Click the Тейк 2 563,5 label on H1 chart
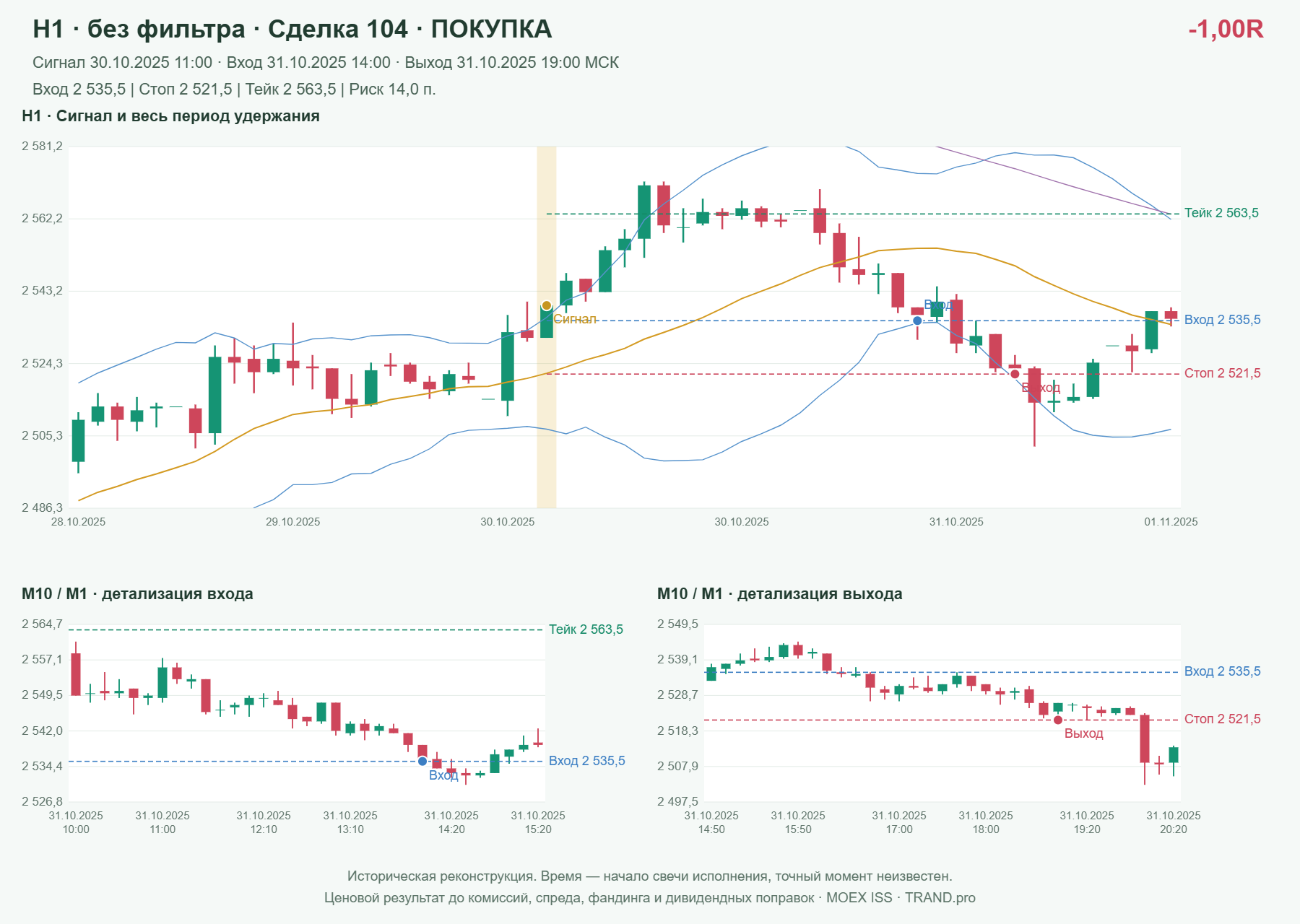The width and height of the screenshot is (1300, 924). pos(1221,213)
